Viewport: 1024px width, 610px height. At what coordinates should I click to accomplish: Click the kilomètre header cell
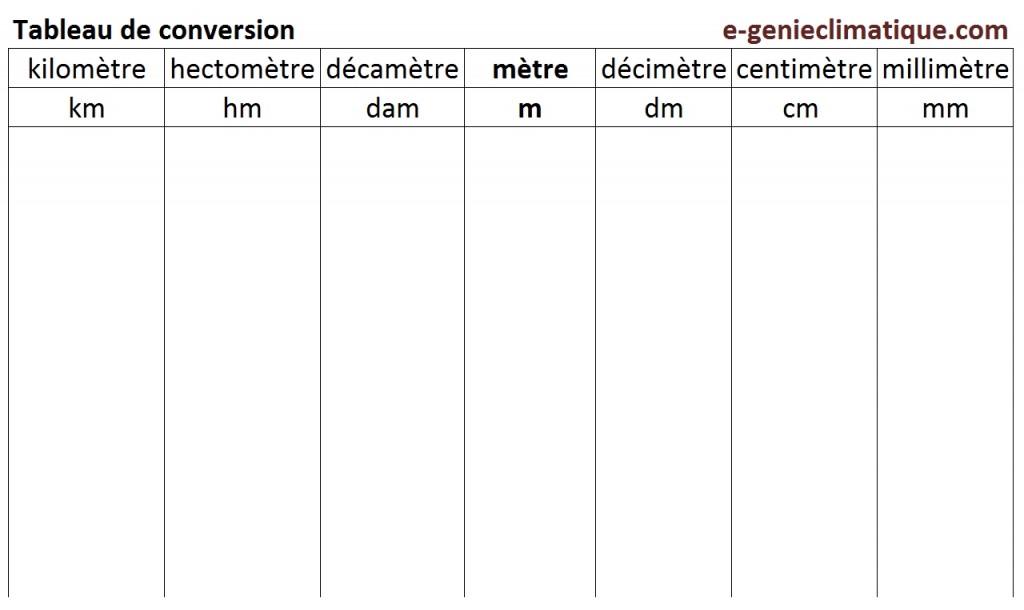(86, 69)
